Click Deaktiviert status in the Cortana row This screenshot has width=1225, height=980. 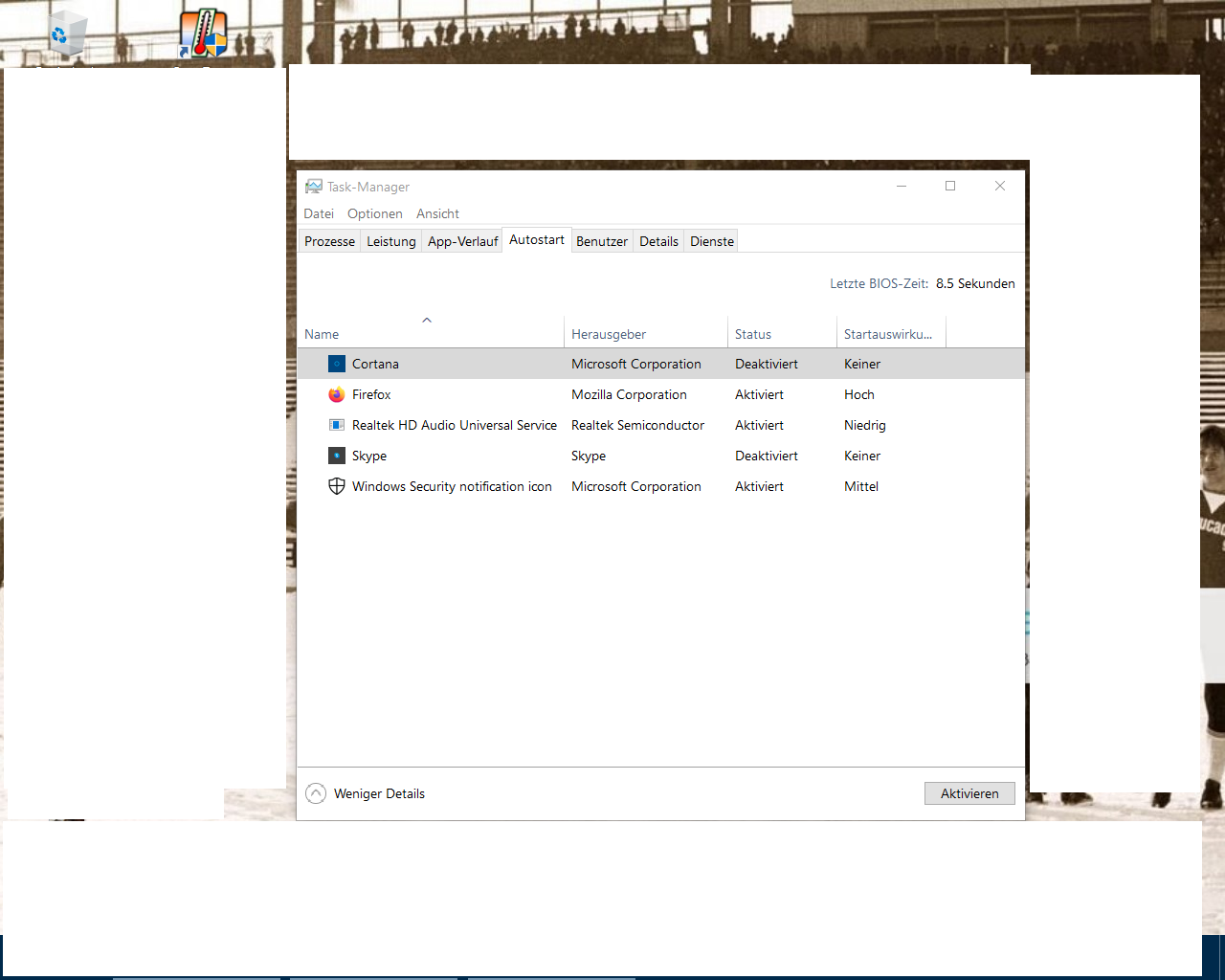pyautogui.click(x=767, y=364)
